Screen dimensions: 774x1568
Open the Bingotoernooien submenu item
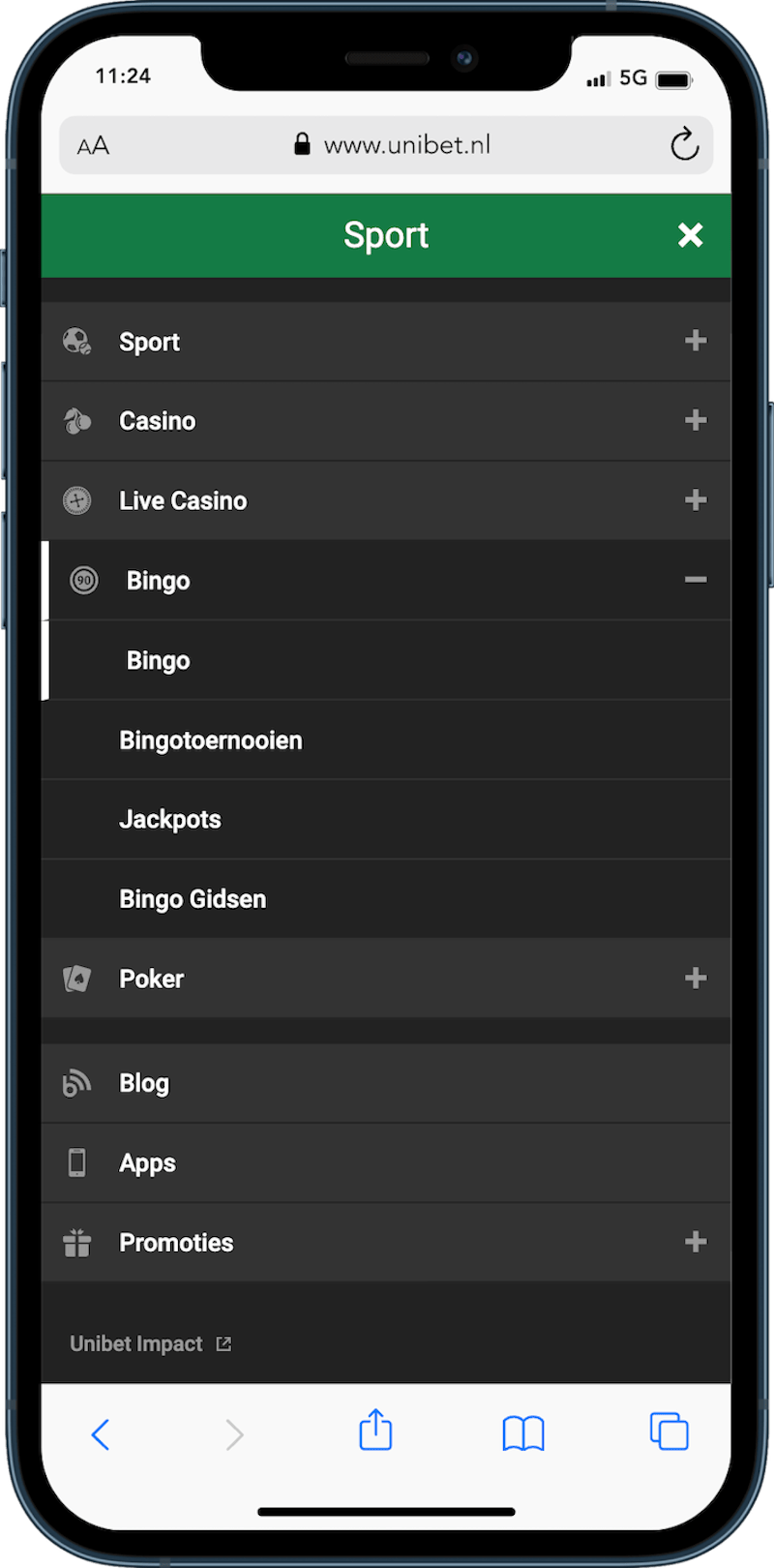211,740
